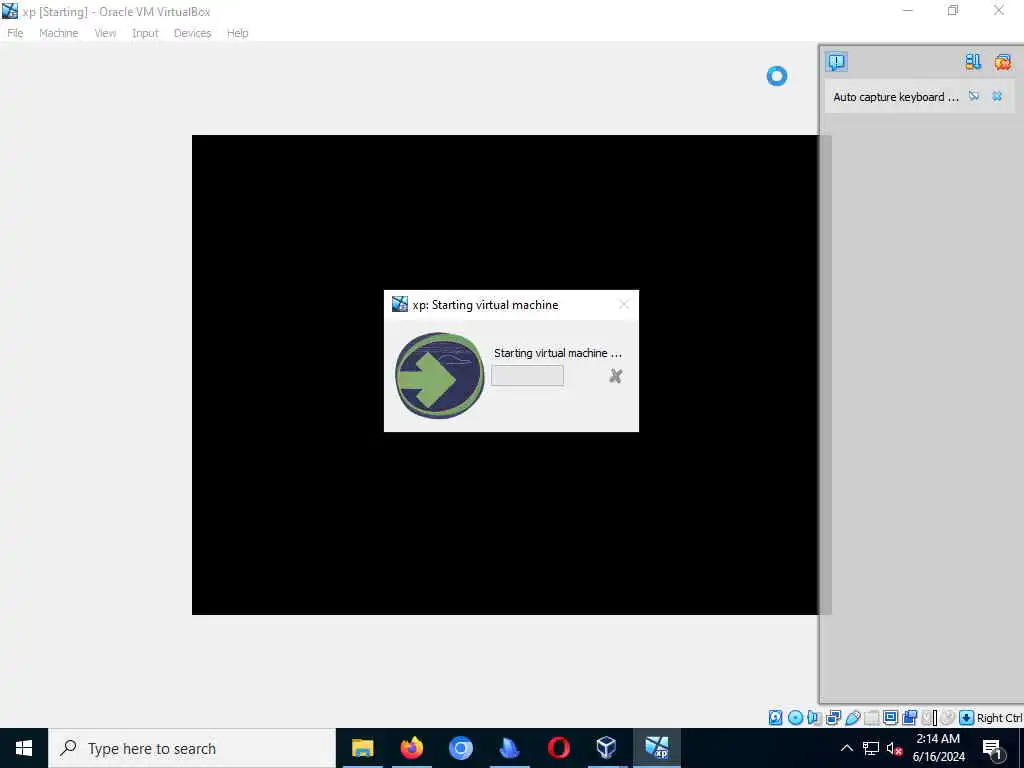The height and width of the screenshot is (768, 1024).
Task: Show hidden system tray icons
Action: coord(846,748)
